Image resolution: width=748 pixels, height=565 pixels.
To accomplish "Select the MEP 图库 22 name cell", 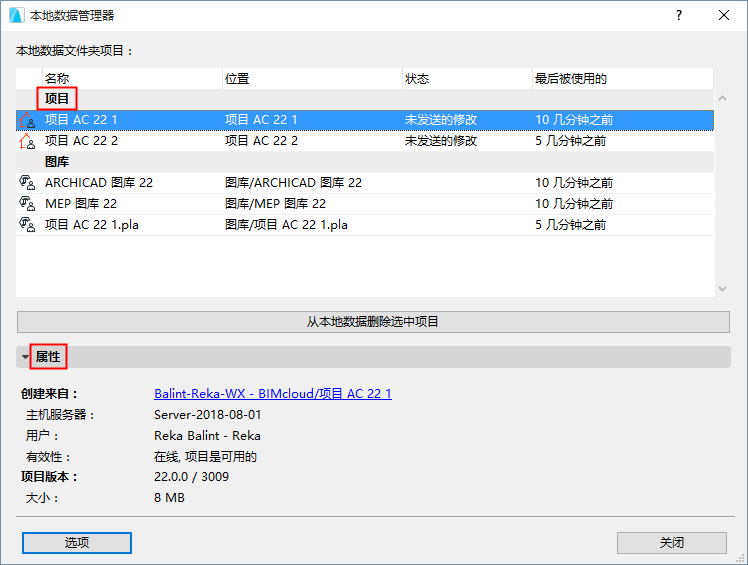I will click(81, 204).
